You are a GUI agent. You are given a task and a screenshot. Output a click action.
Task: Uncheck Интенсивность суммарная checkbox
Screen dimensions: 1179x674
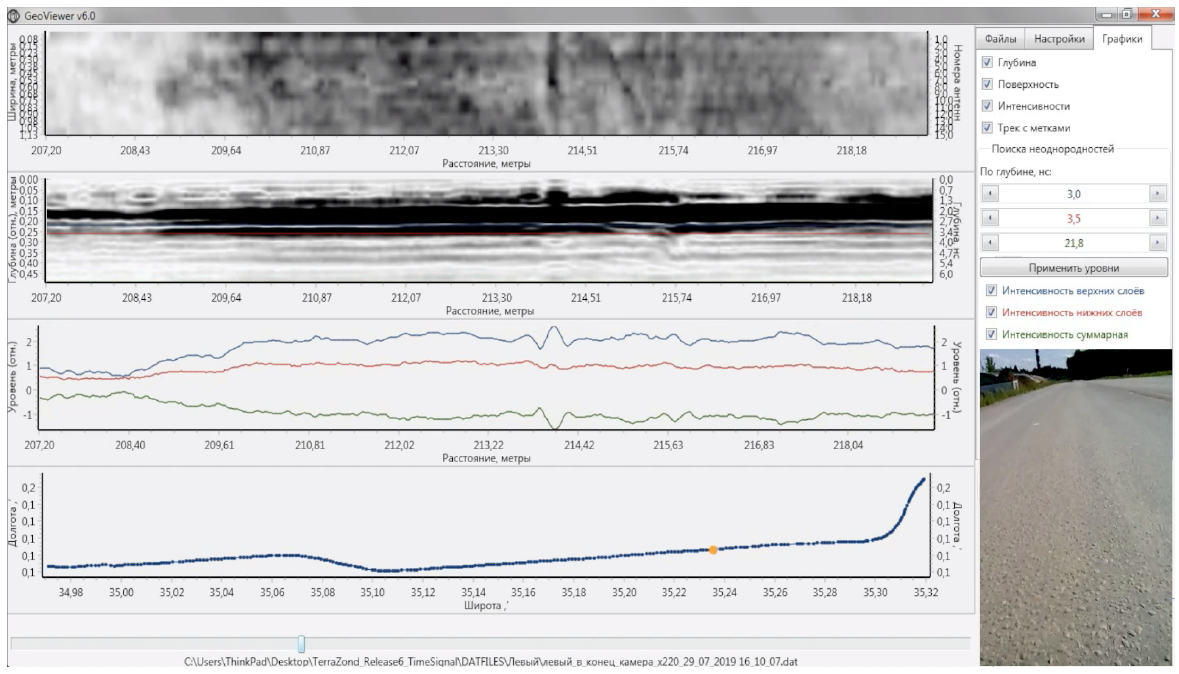coord(991,335)
